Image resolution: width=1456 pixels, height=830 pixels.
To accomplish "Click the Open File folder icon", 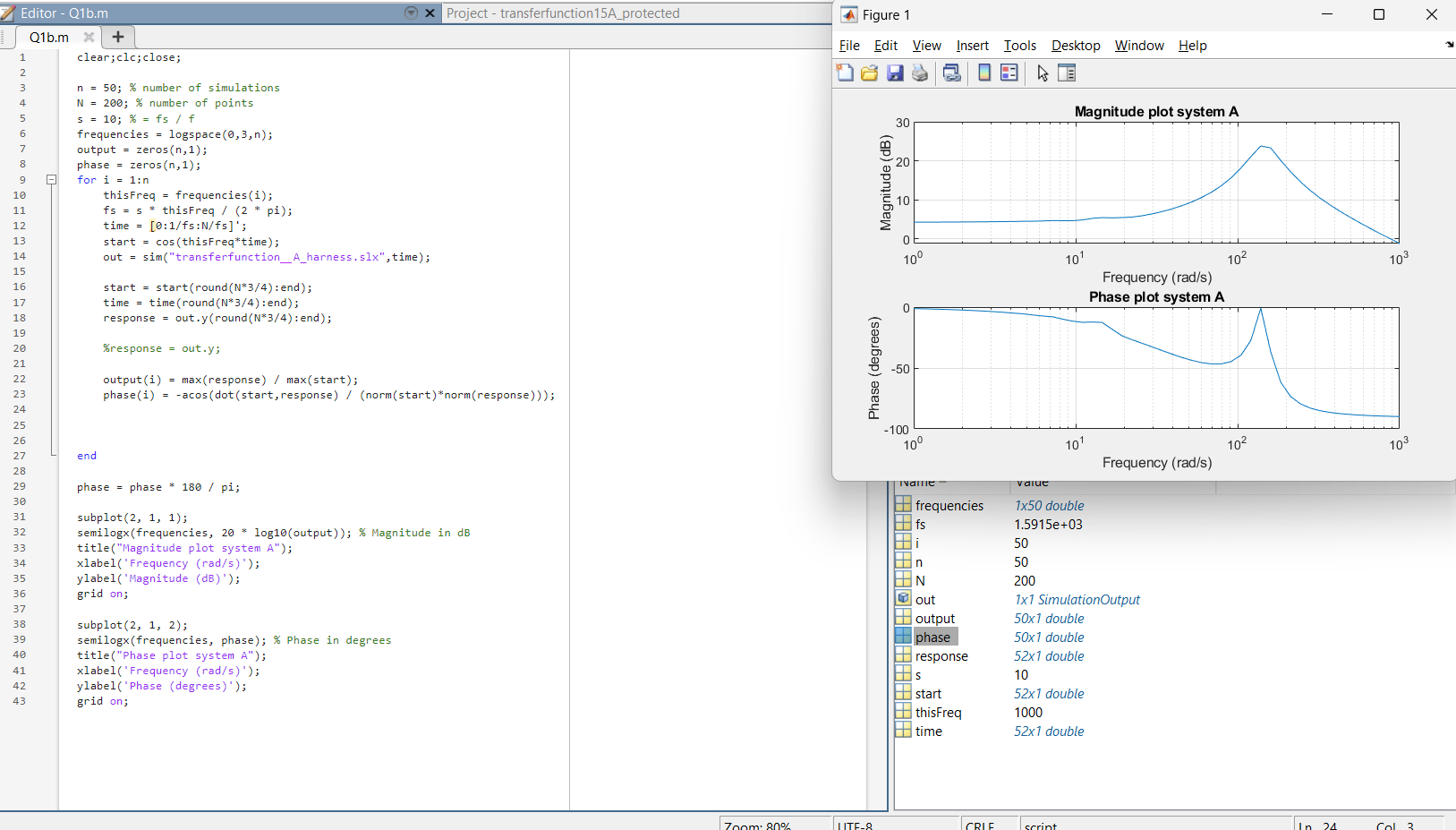I will tap(869, 73).
